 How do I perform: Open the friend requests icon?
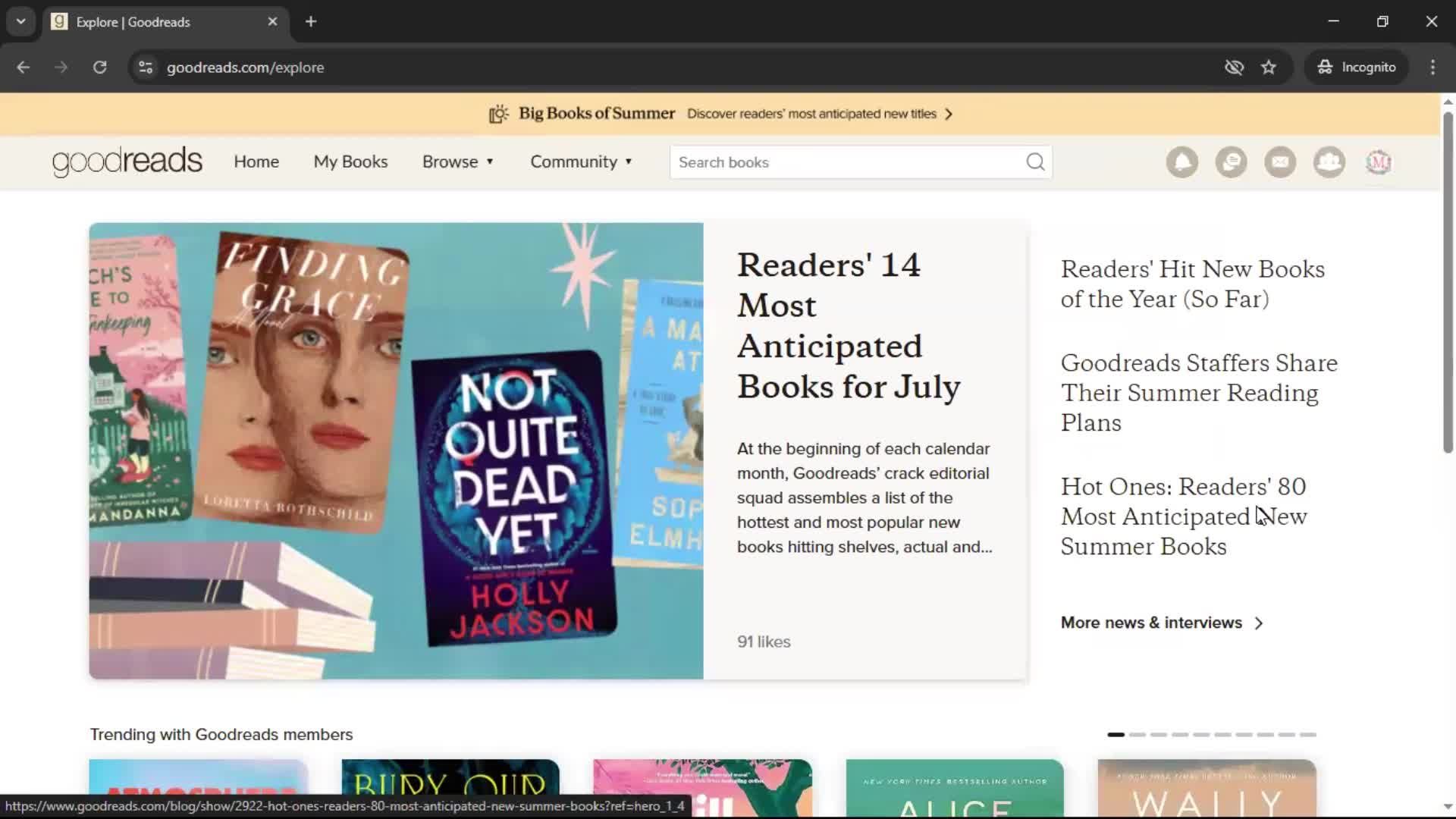coord(1329,162)
